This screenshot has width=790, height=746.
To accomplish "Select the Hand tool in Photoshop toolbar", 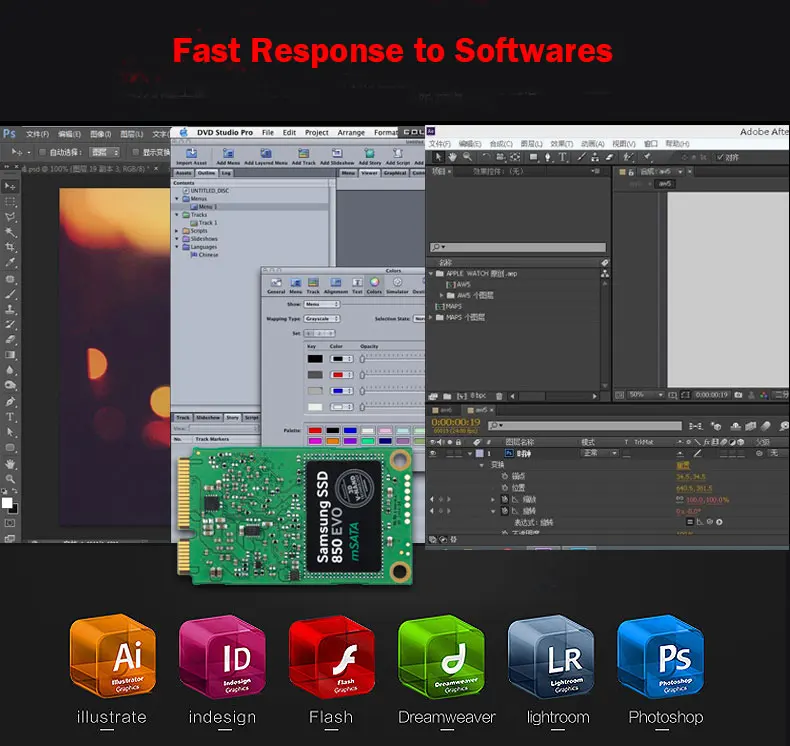I will 10,463.
